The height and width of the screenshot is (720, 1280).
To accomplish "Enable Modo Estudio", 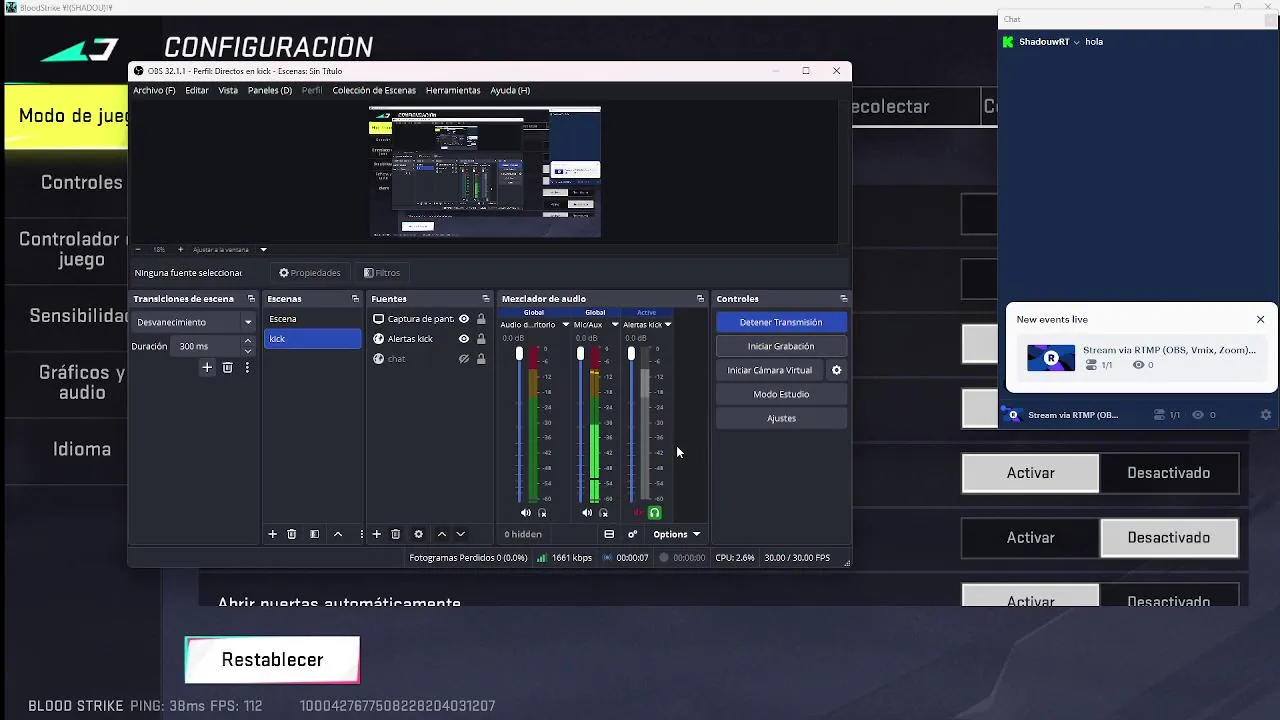I will (781, 394).
